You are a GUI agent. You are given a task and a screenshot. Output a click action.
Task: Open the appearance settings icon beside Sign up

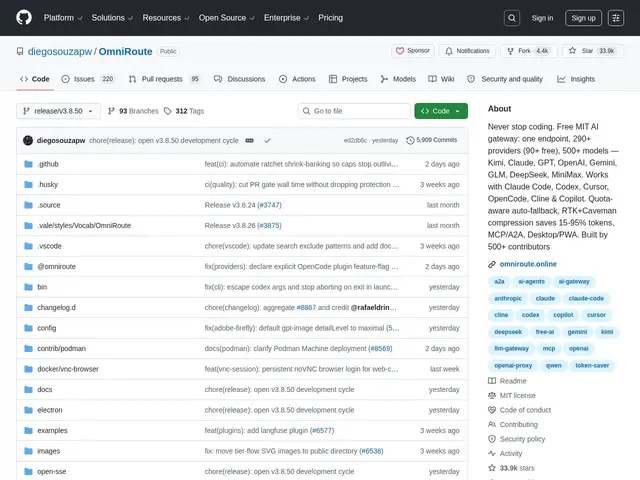coord(616,18)
